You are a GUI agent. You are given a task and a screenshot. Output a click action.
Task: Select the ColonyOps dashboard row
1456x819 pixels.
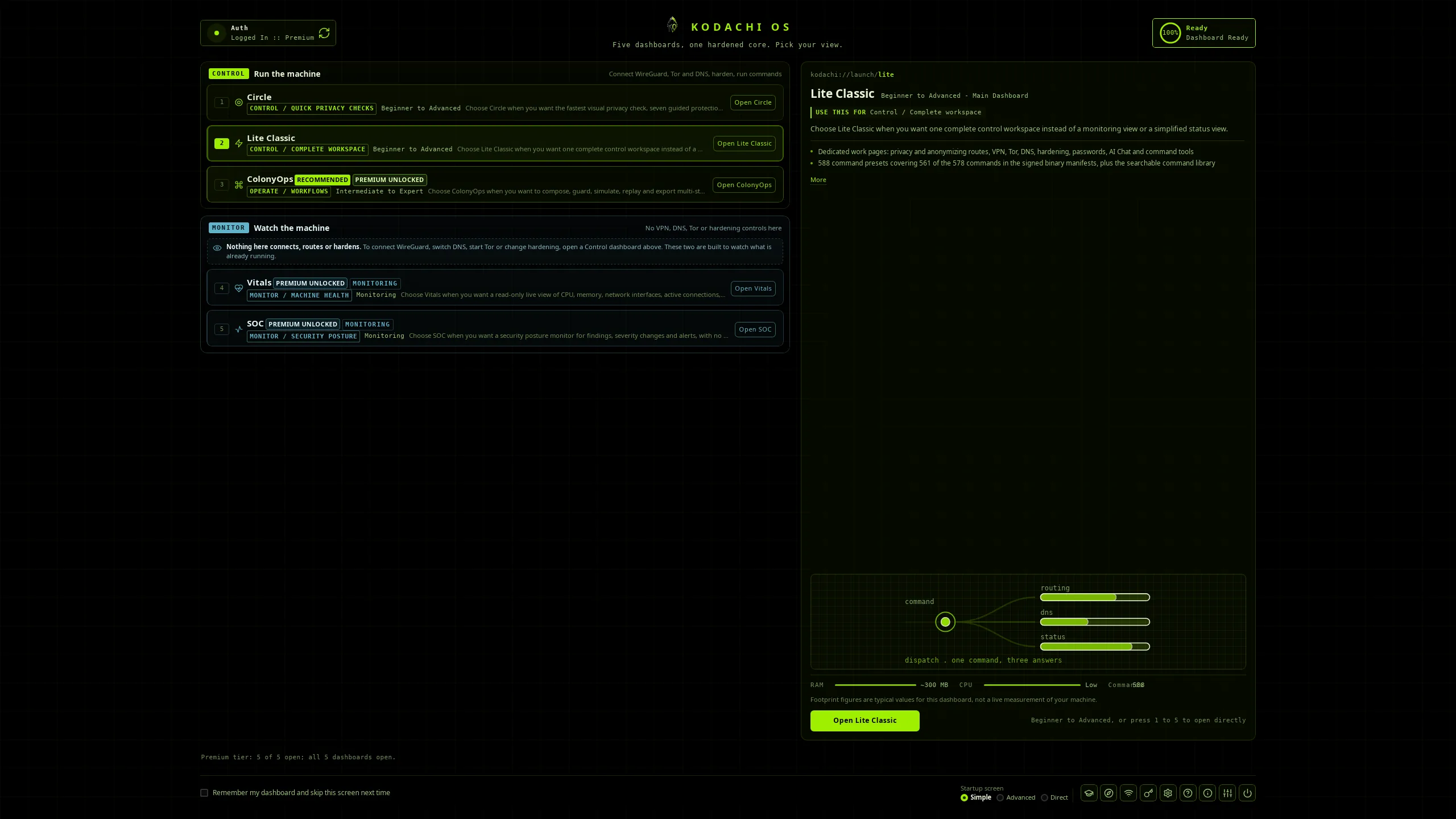point(495,185)
